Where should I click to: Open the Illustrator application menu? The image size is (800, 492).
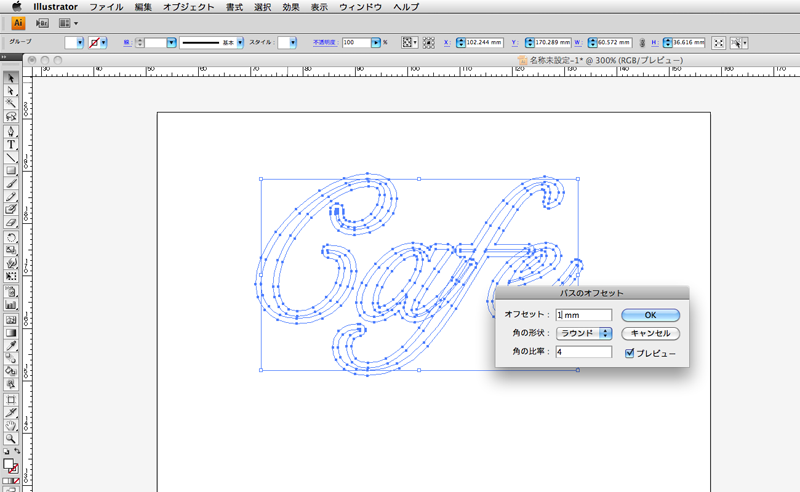[x=56, y=7]
